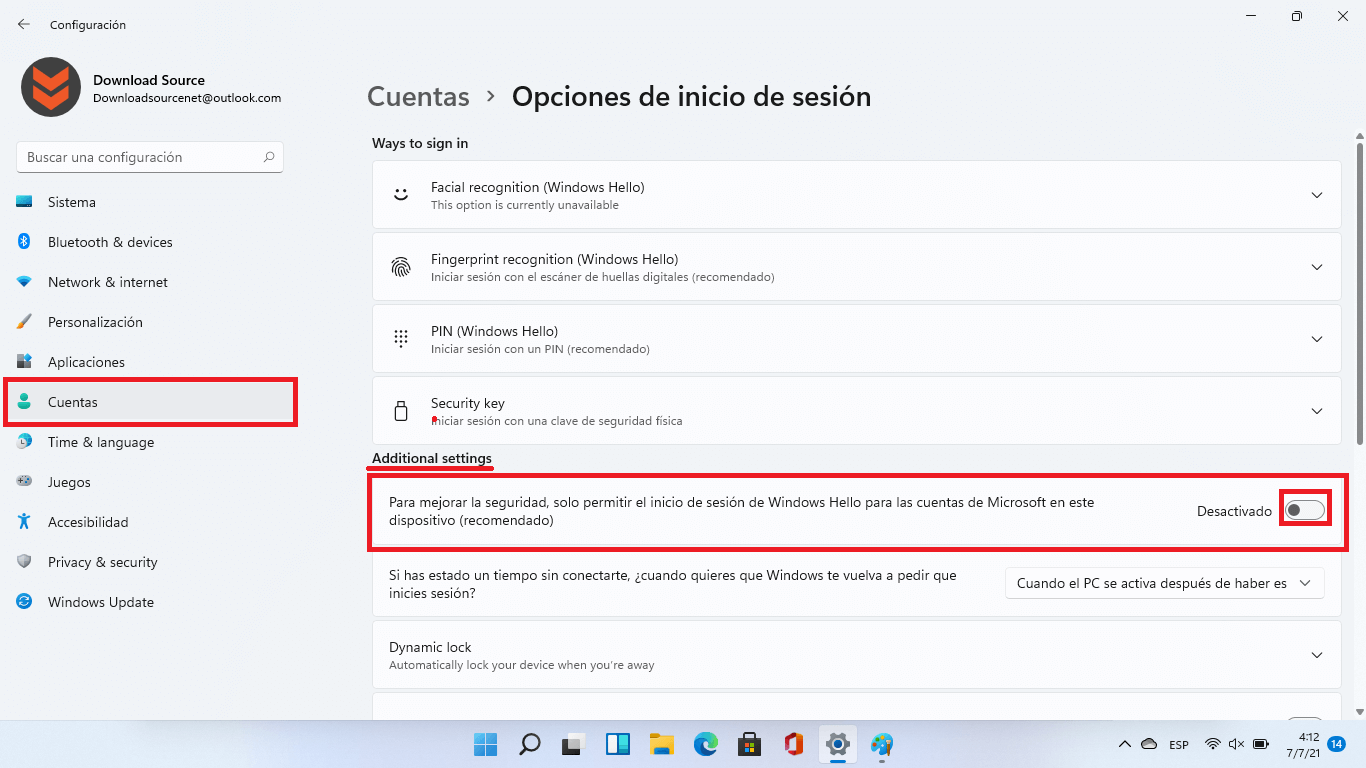Open Widgets from the taskbar
This screenshot has height=768, width=1366.
(618, 744)
